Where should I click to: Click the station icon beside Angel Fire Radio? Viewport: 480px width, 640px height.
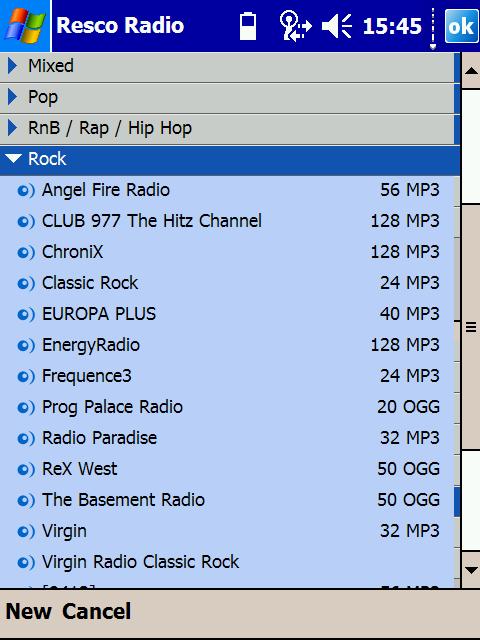coord(26,191)
